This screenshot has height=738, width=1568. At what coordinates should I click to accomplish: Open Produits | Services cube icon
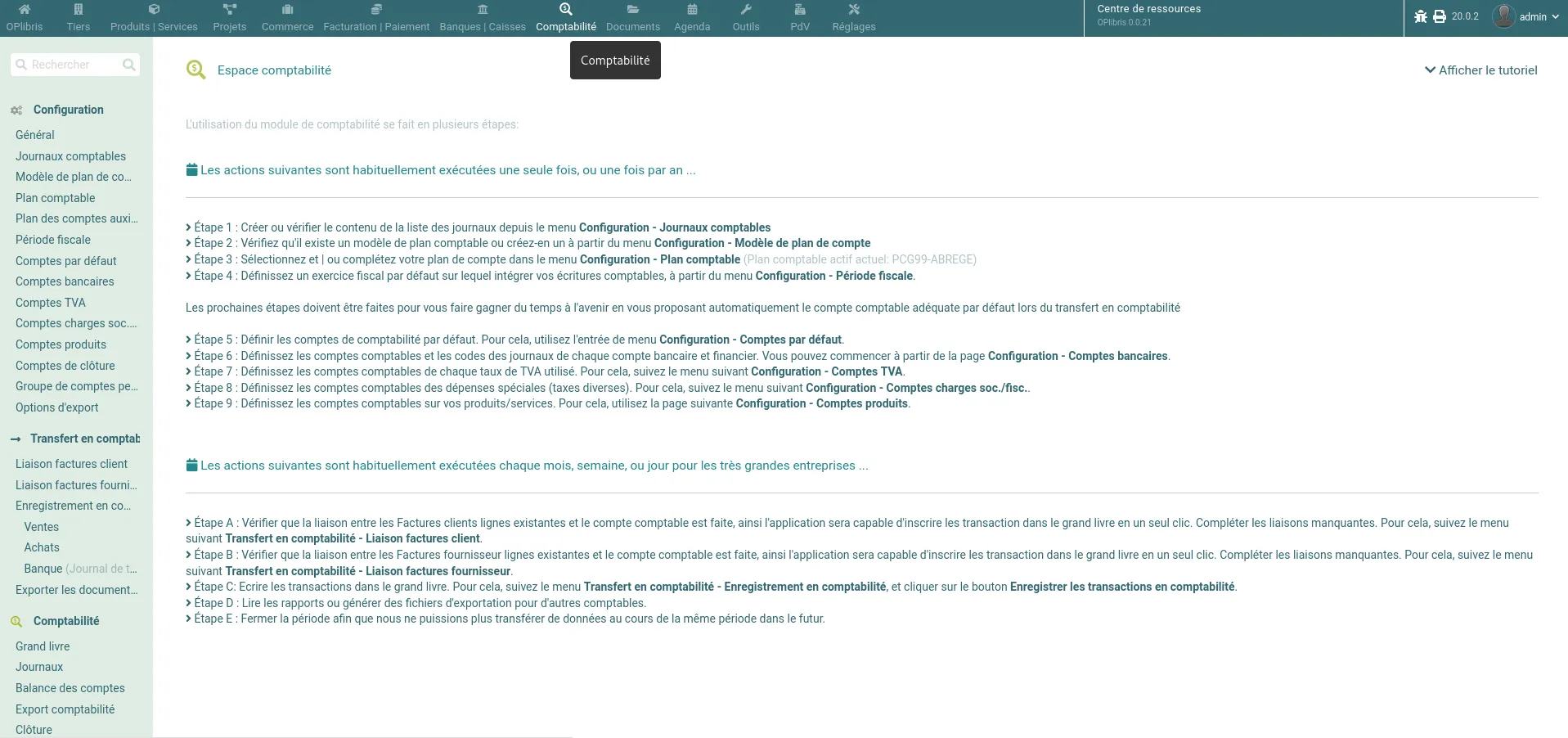(x=154, y=10)
